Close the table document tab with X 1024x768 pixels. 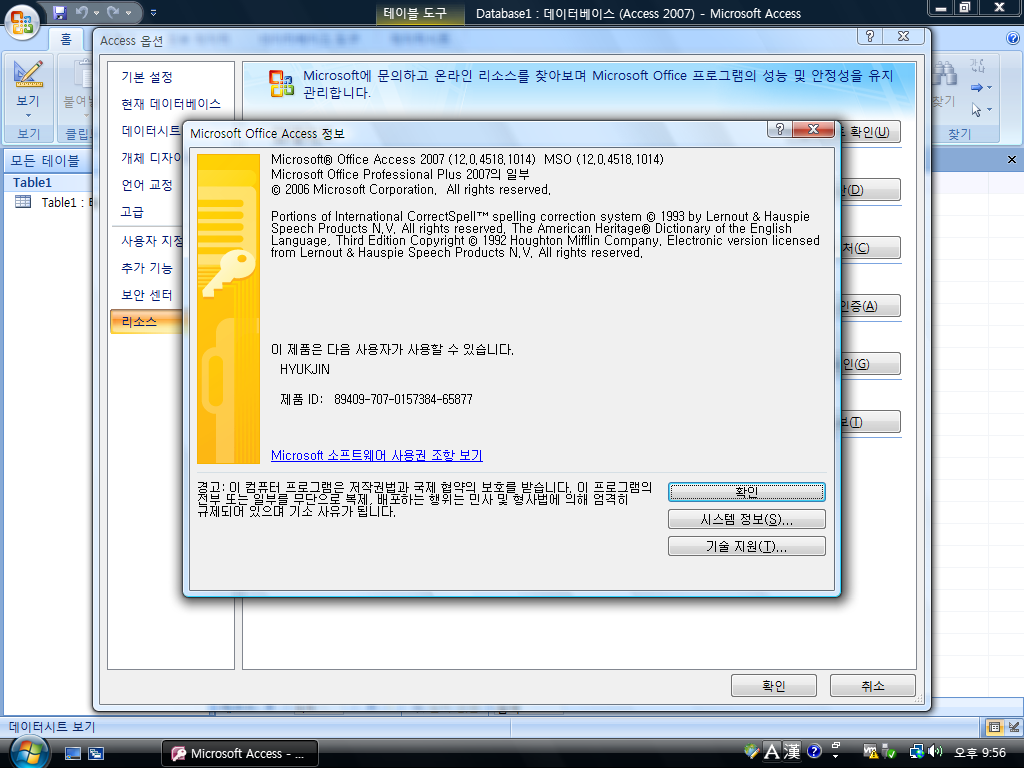coord(1012,159)
